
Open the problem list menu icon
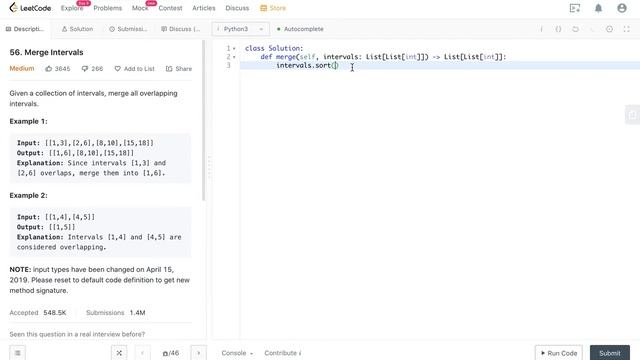click(x=18, y=353)
